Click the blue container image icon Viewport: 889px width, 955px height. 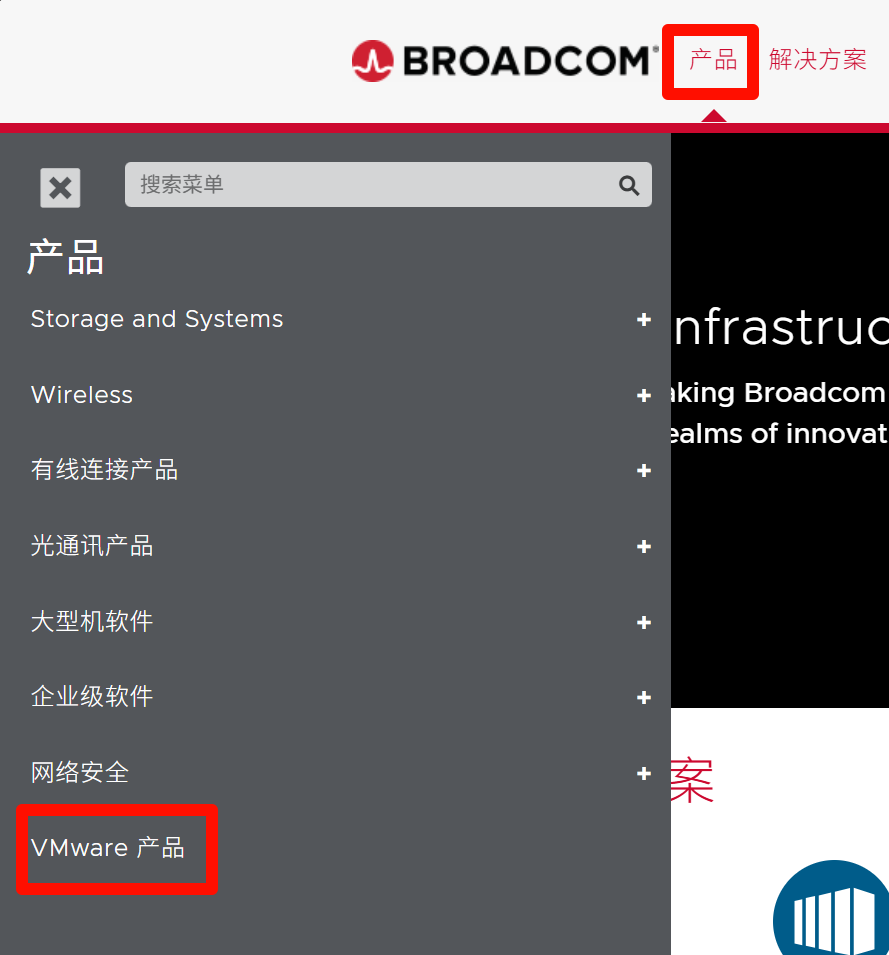tap(832, 907)
